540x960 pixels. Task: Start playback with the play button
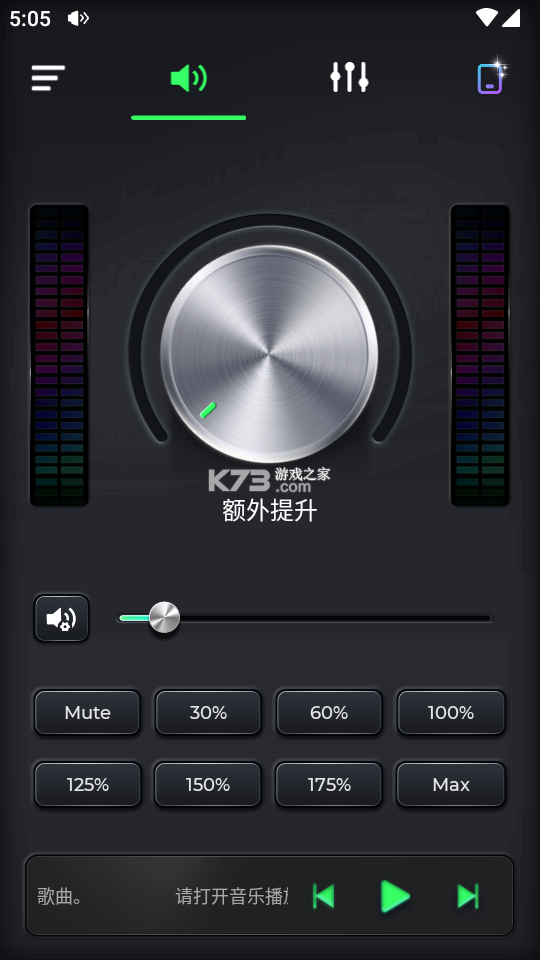point(396,896)
